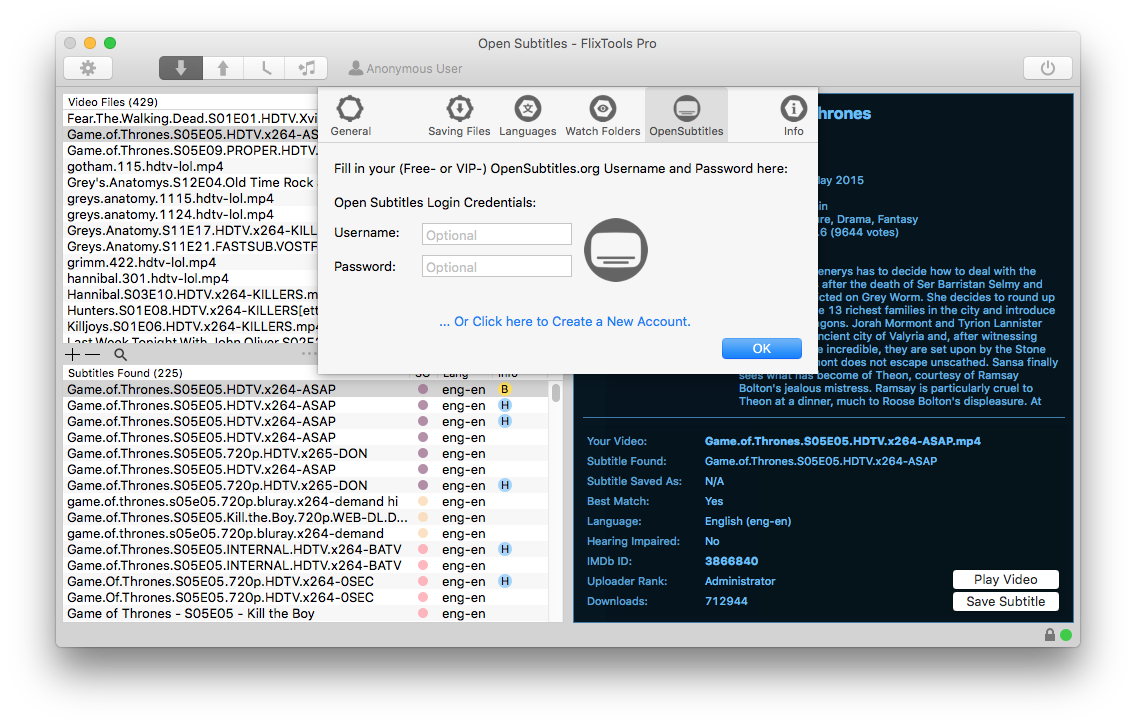The height and width of the screenshot is (727, 1136).
Task: Click the Create a New Account link
Action: coord(565,321)
